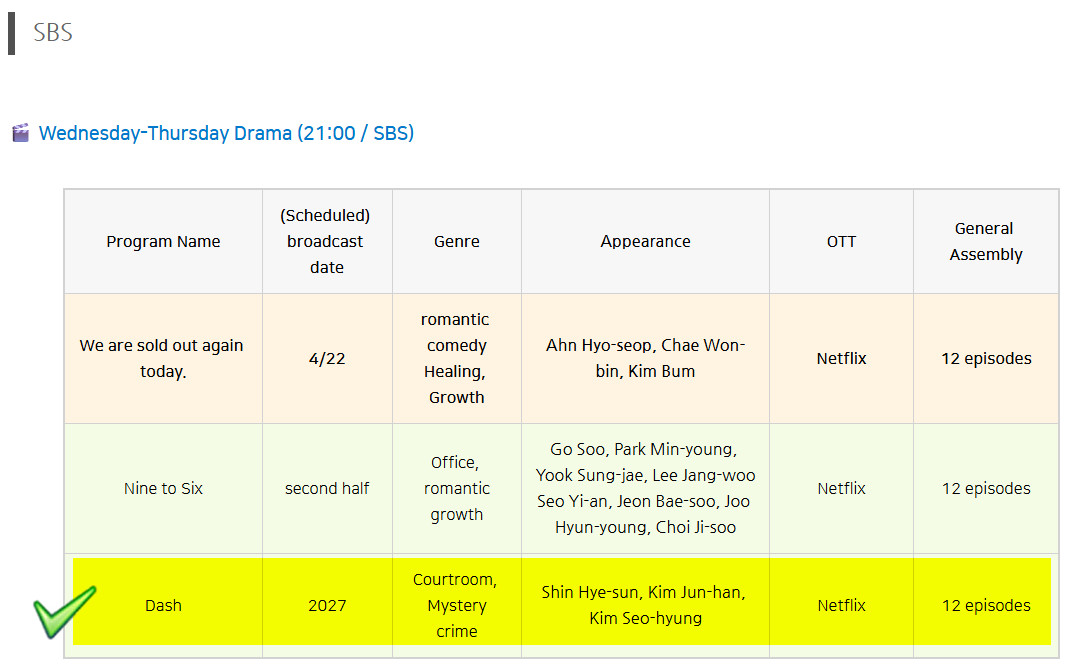Select the 'Office, romantic growth' genre cell
The height and width of the screenshot is (672, 1069).
click(x=457, y=489)
